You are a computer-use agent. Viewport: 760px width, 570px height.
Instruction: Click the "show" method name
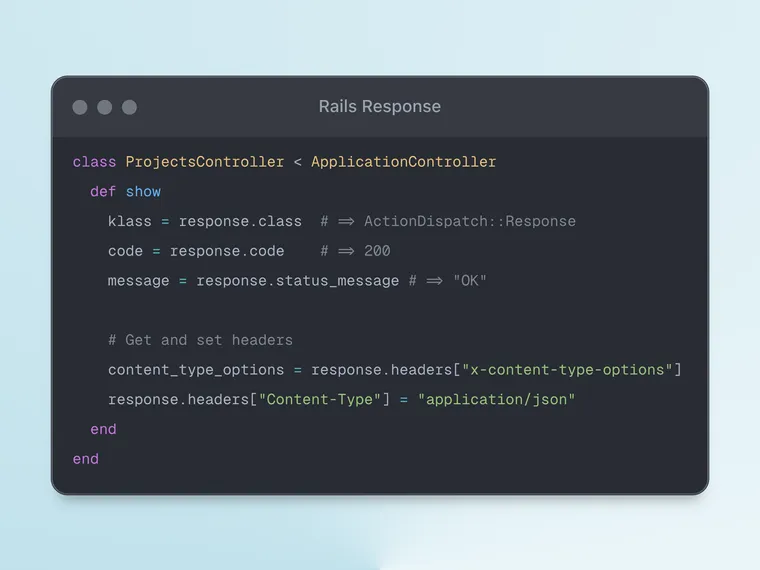(143, 191)
